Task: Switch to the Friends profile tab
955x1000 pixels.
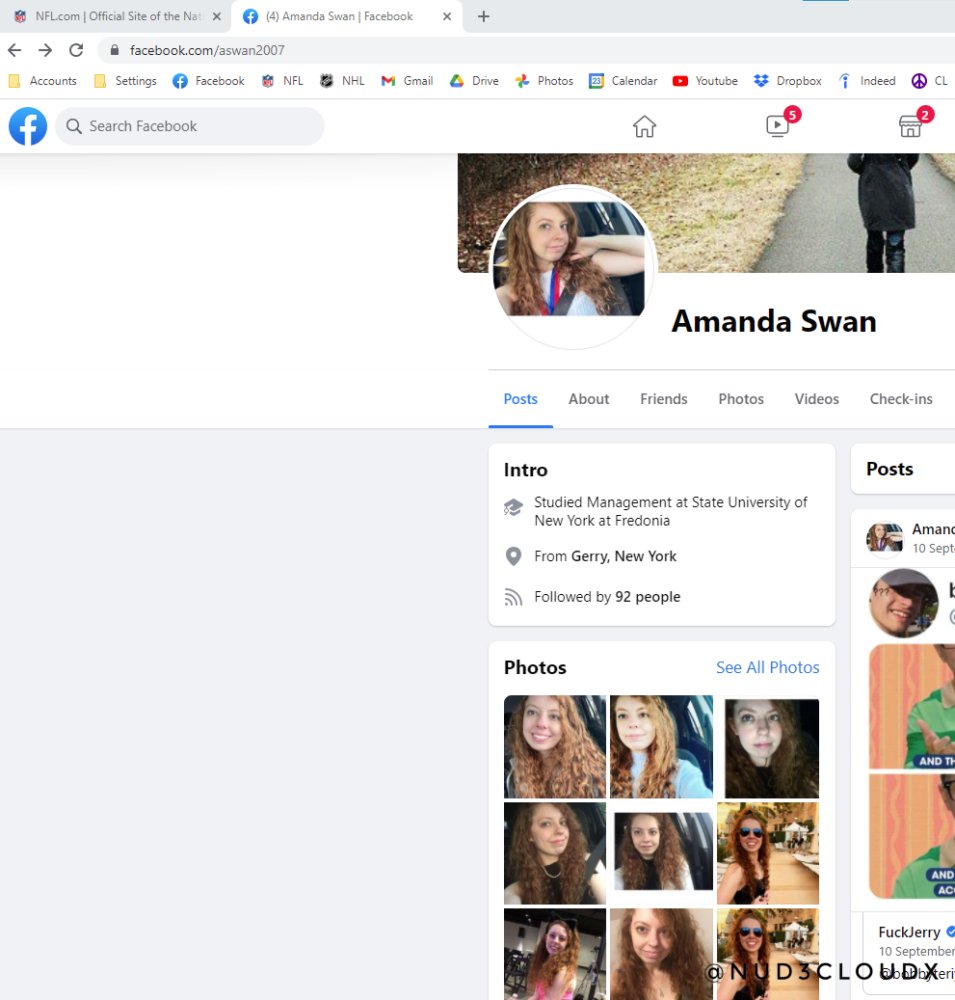Action: pos(663,399)
